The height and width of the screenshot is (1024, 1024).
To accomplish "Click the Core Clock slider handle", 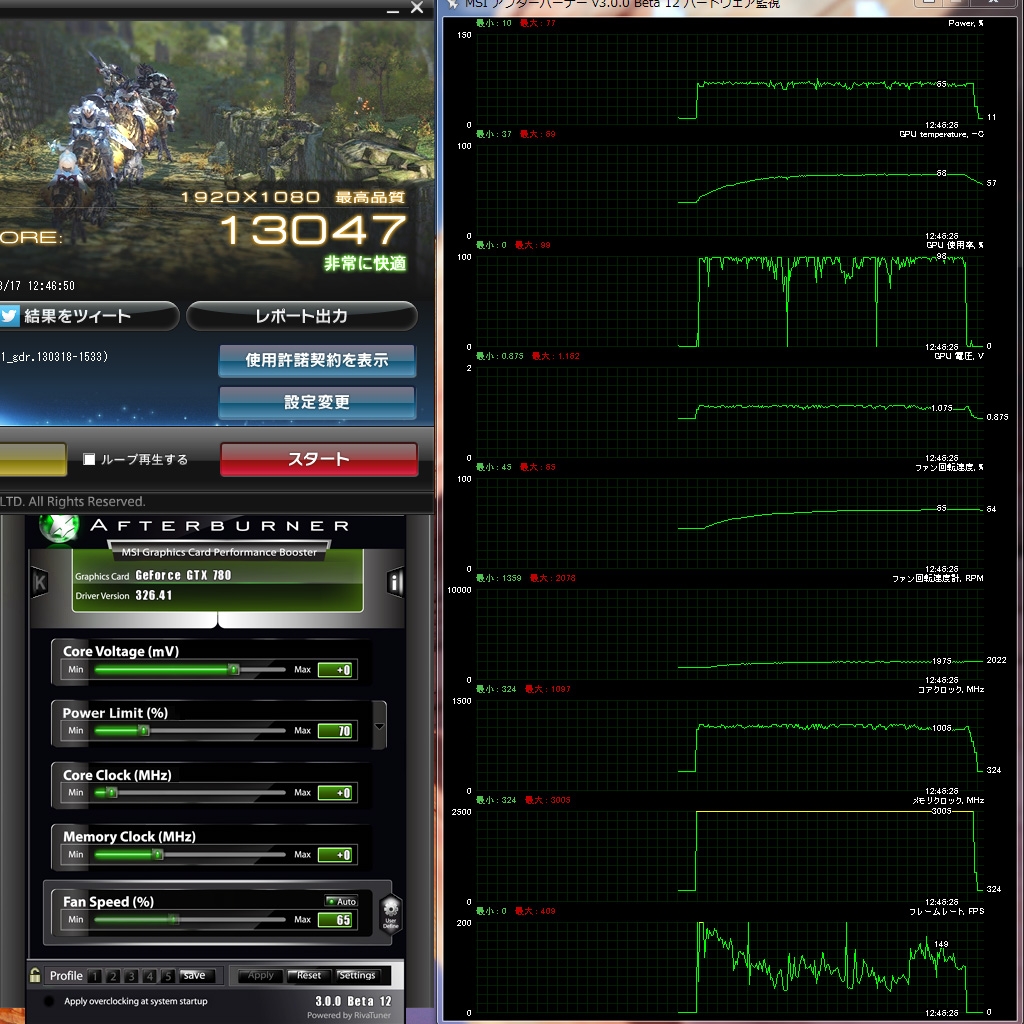I will click(112, 793).
